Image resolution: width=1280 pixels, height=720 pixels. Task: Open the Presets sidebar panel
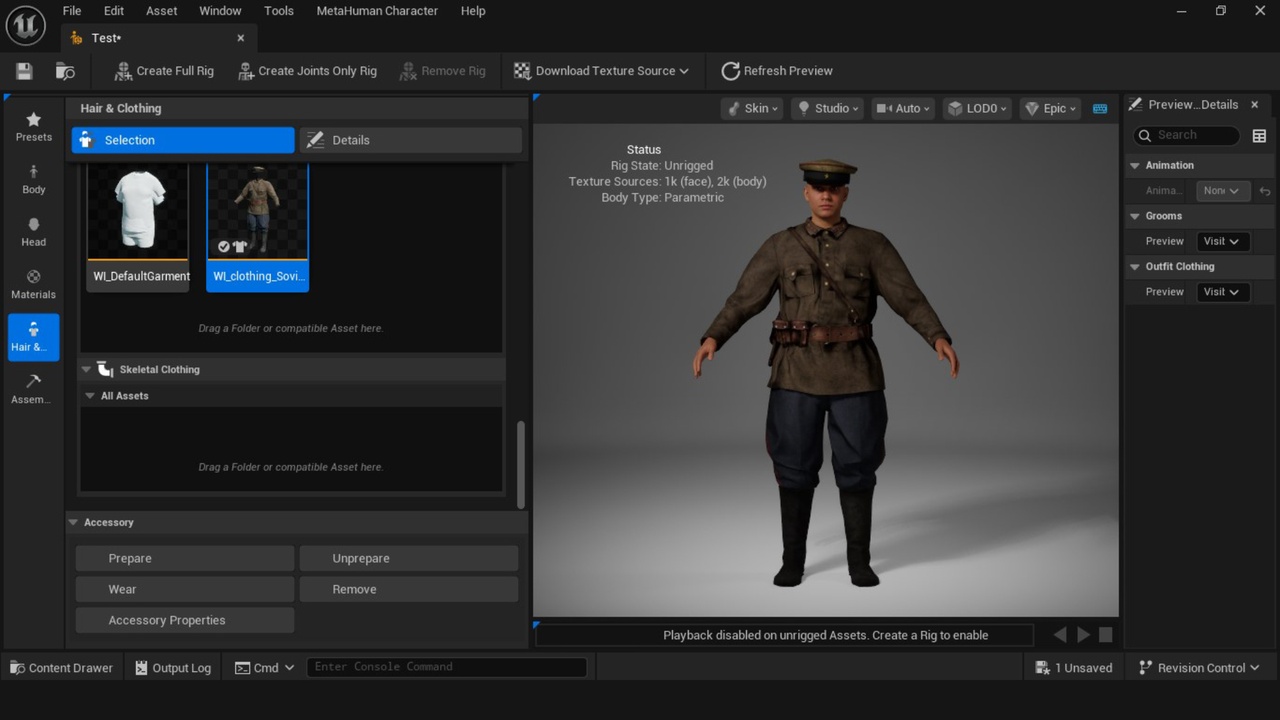coord(33,127)
